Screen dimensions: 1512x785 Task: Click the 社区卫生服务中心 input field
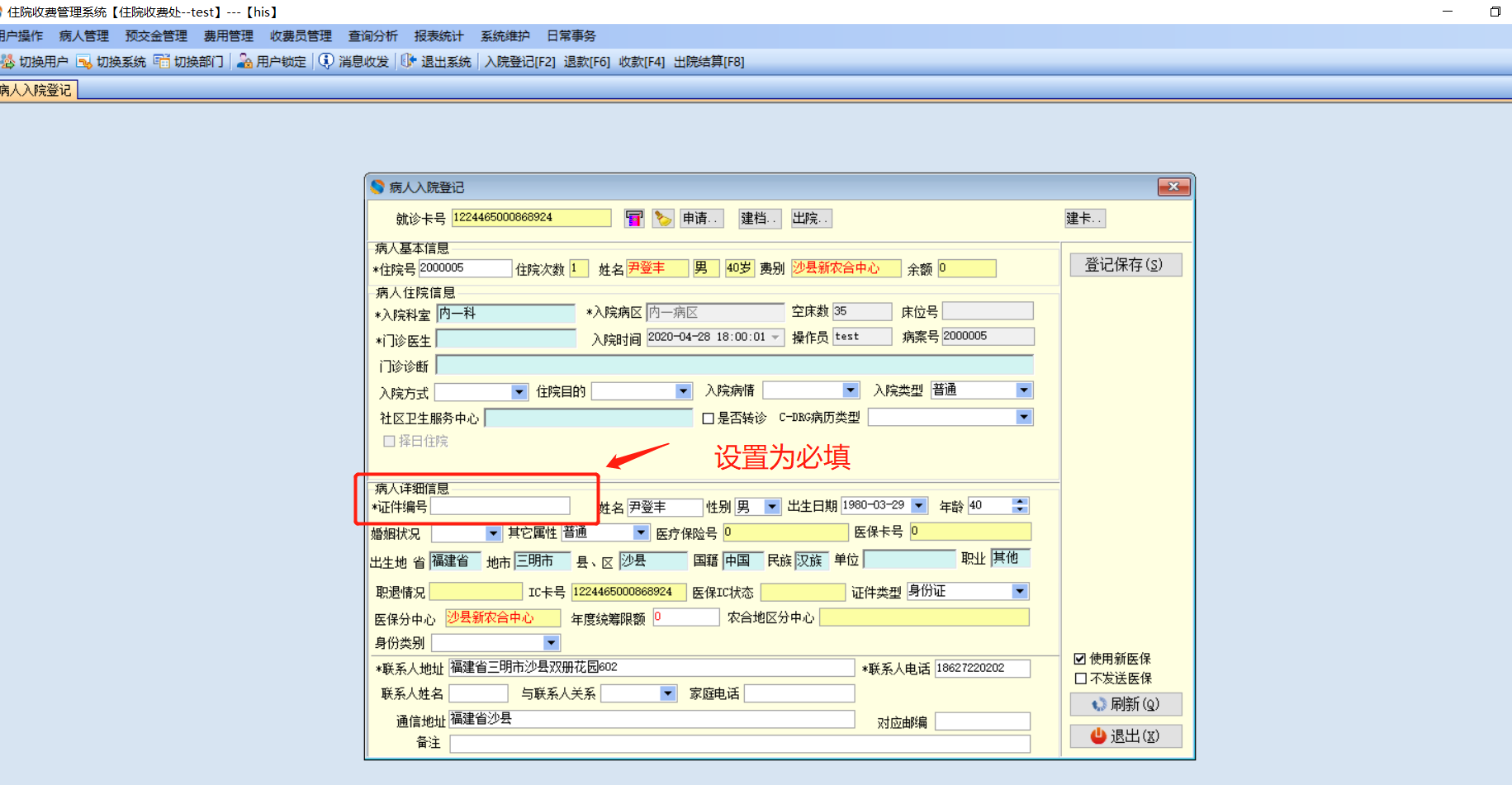point(588,418)
